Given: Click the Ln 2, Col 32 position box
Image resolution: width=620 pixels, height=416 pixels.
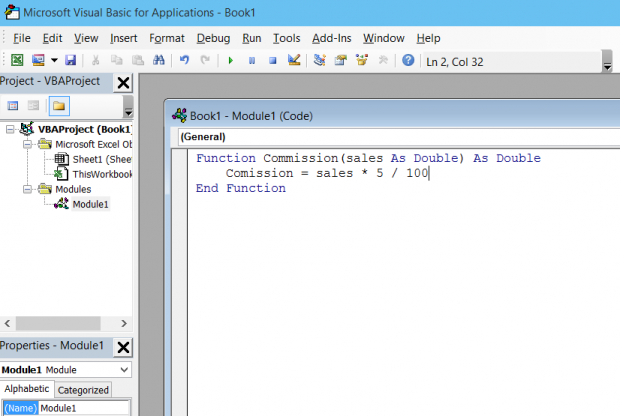Looking at the screenshot, I should coord(510,62).
